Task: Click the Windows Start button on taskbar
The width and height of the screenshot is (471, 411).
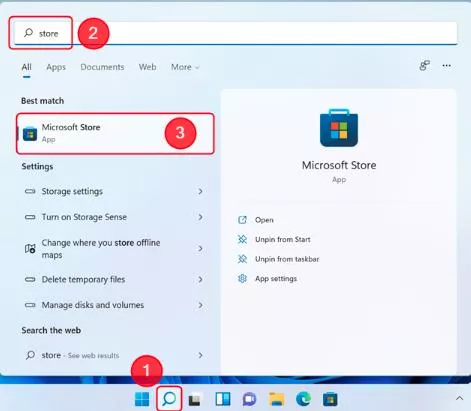Action: (142, 399)
